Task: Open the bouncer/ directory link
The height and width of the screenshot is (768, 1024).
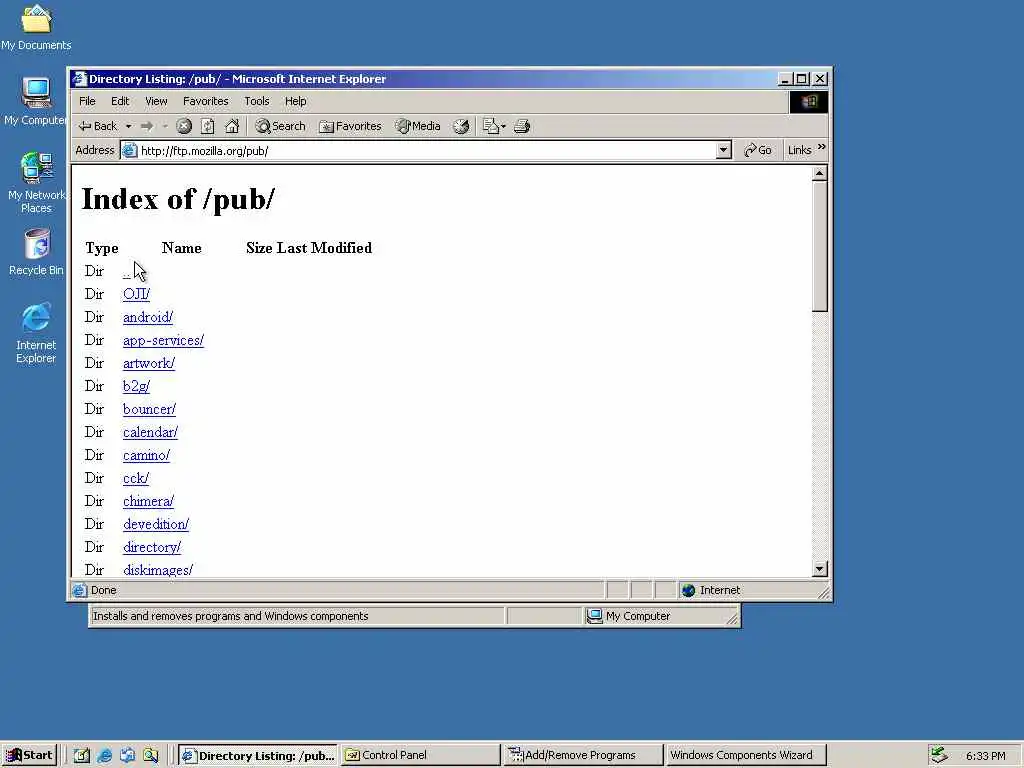Action: tap(149, 409)
